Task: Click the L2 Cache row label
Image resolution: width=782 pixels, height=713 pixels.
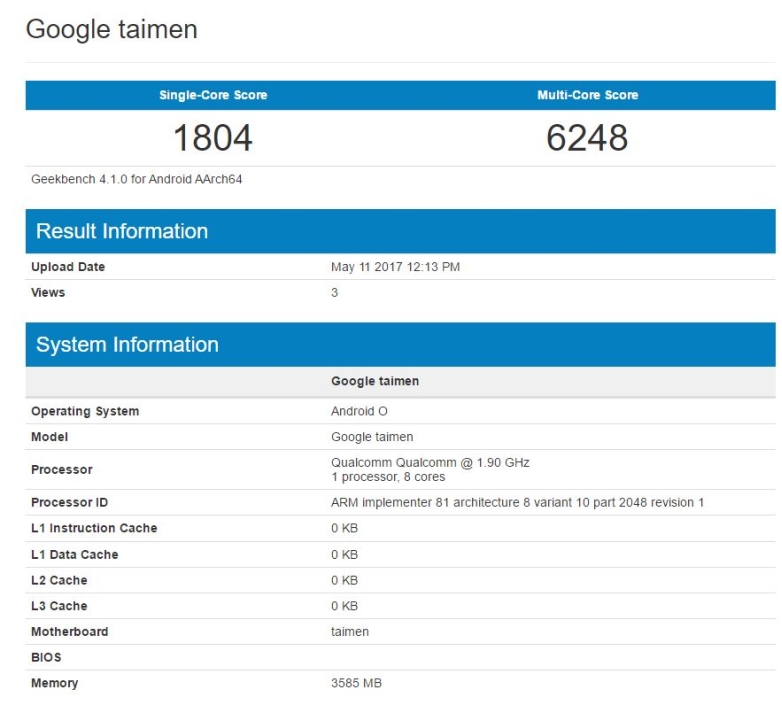Action: point(59,580)
